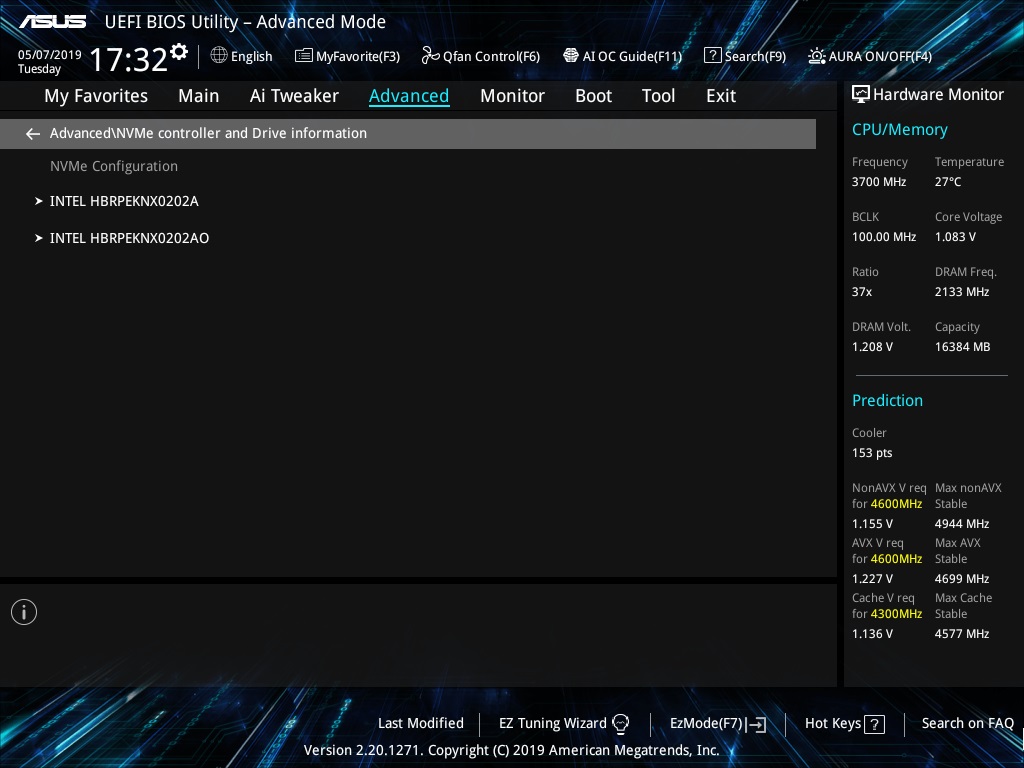The height and width of the screenshot is (768, 1024).
Task: Click the 1.136 V cache requirement value
Action: point(872,633)
